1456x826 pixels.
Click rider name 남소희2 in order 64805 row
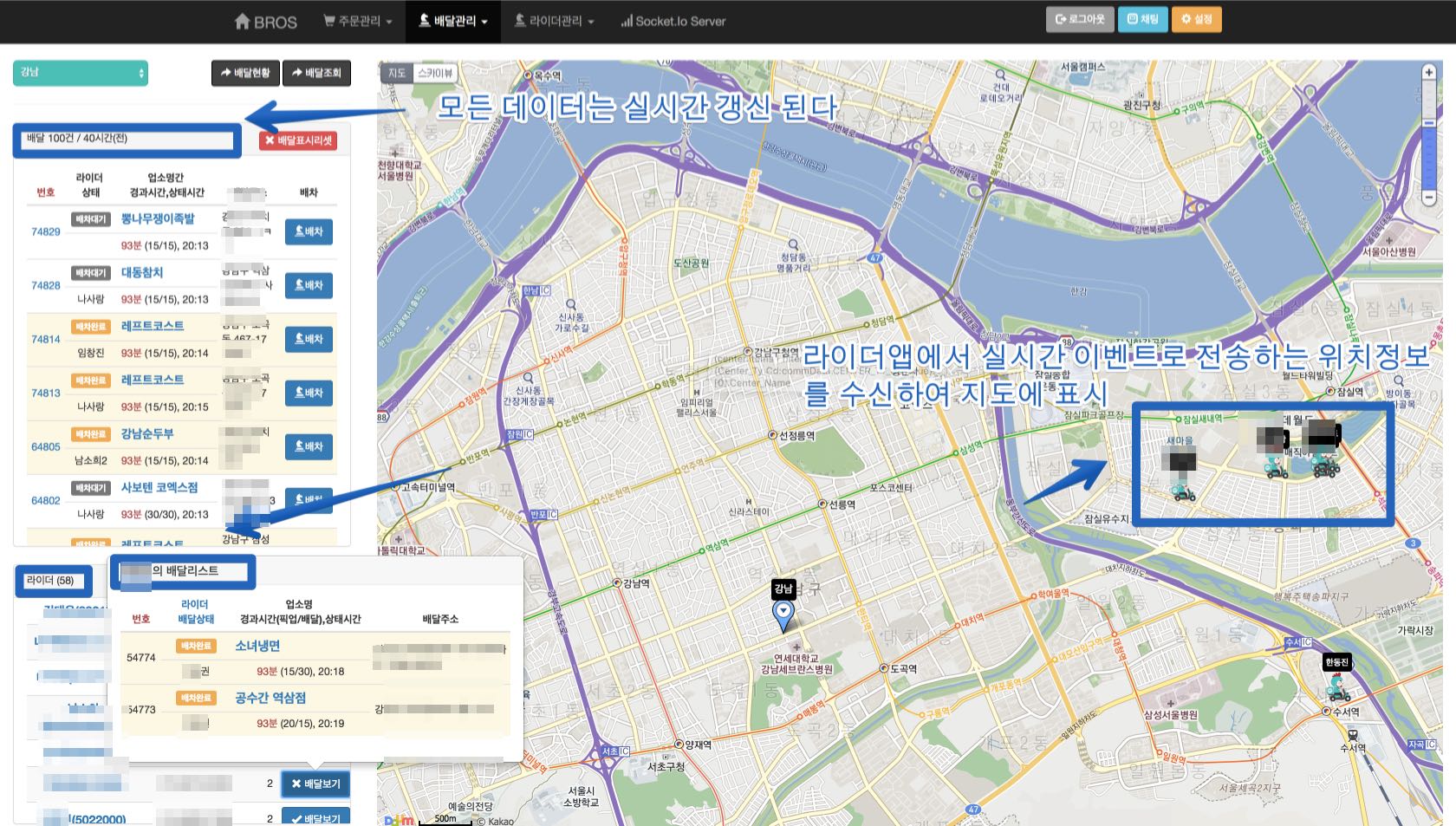click(90, 460)
